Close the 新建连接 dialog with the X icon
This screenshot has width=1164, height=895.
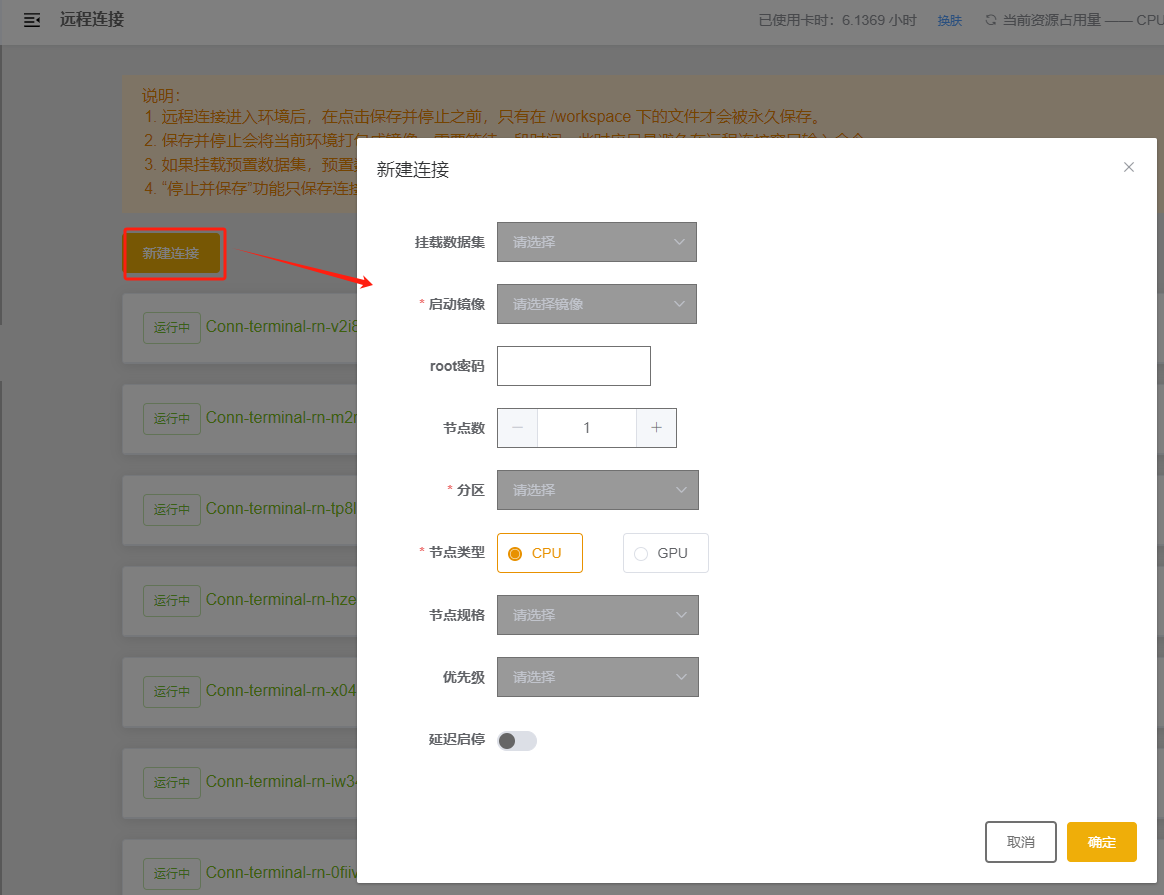tap(1129, 167)
